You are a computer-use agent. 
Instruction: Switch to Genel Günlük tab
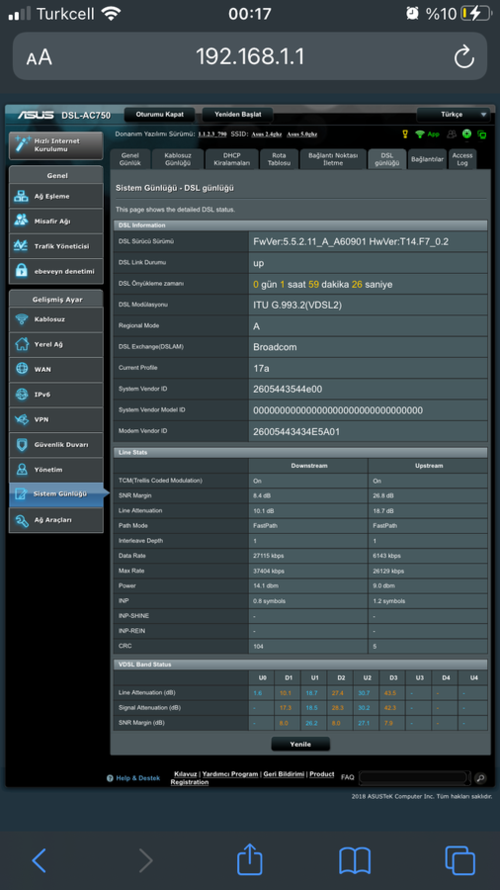130,159
